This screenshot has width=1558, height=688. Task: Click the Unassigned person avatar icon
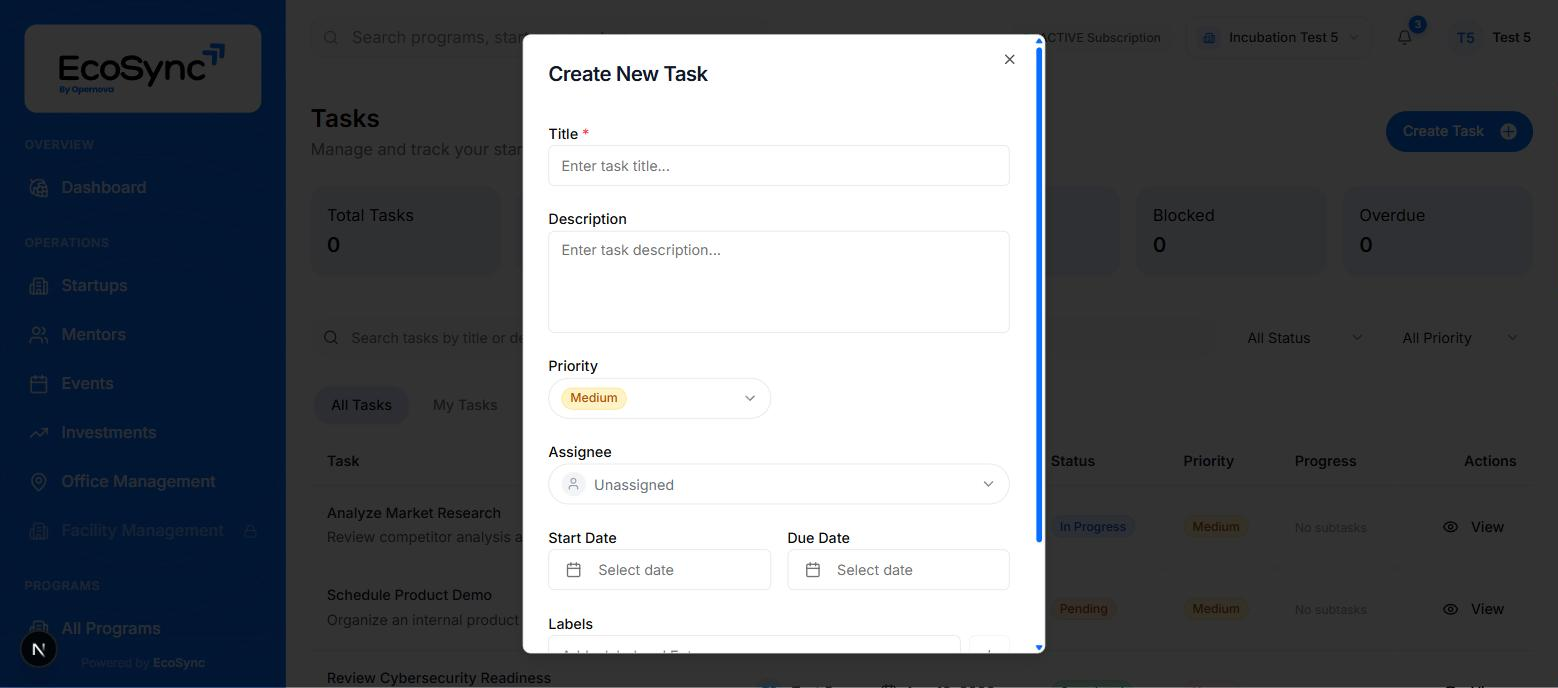click(573, 484)
